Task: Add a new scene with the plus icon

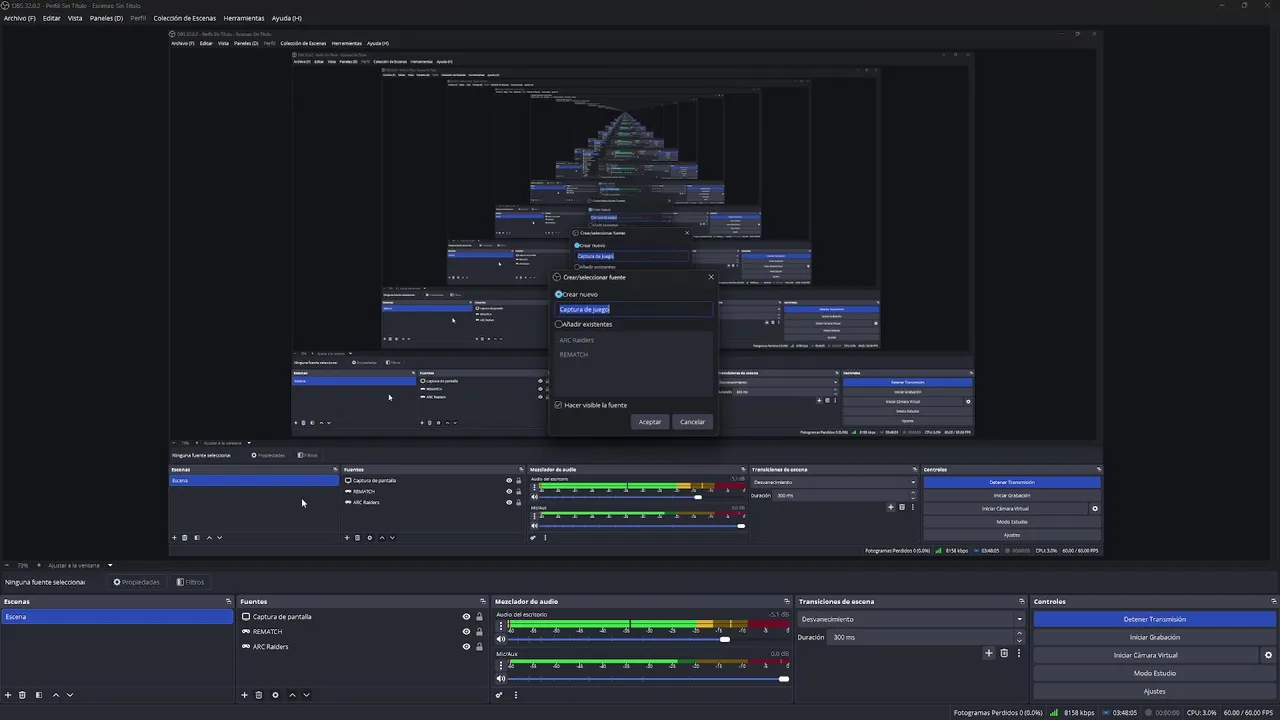Action: click(8, 695)
